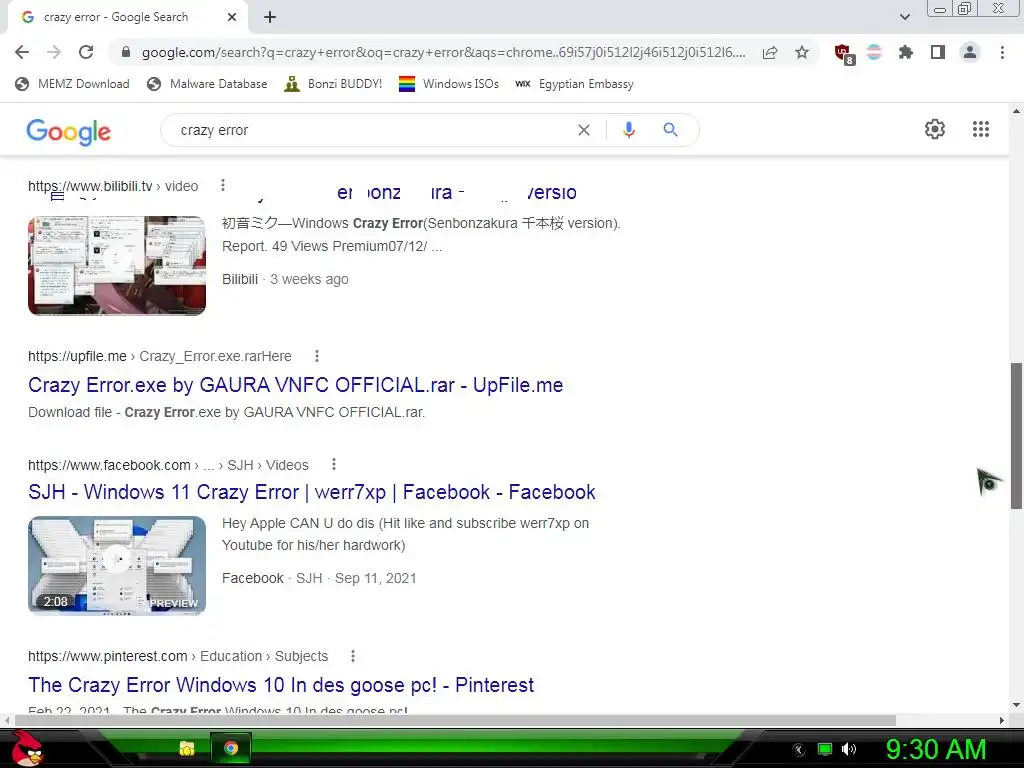The image size is (1024, 768).
Task: Click the 'Facebook · SJH · Sep 11, 2021' text
Action: click(x=319, y=578)
